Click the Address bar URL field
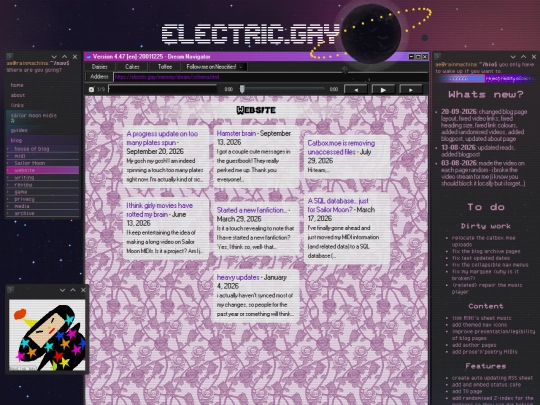 (x=271, y=77)
